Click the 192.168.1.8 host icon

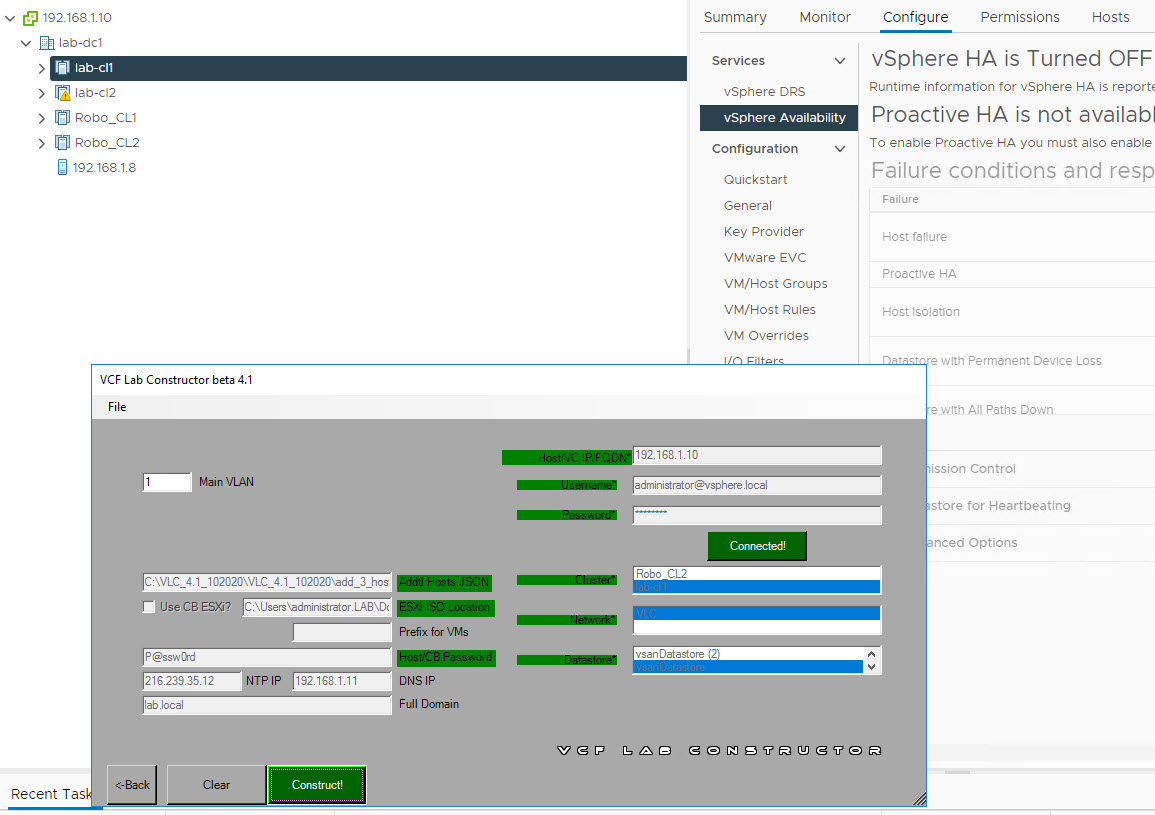(x=62, y=168)
